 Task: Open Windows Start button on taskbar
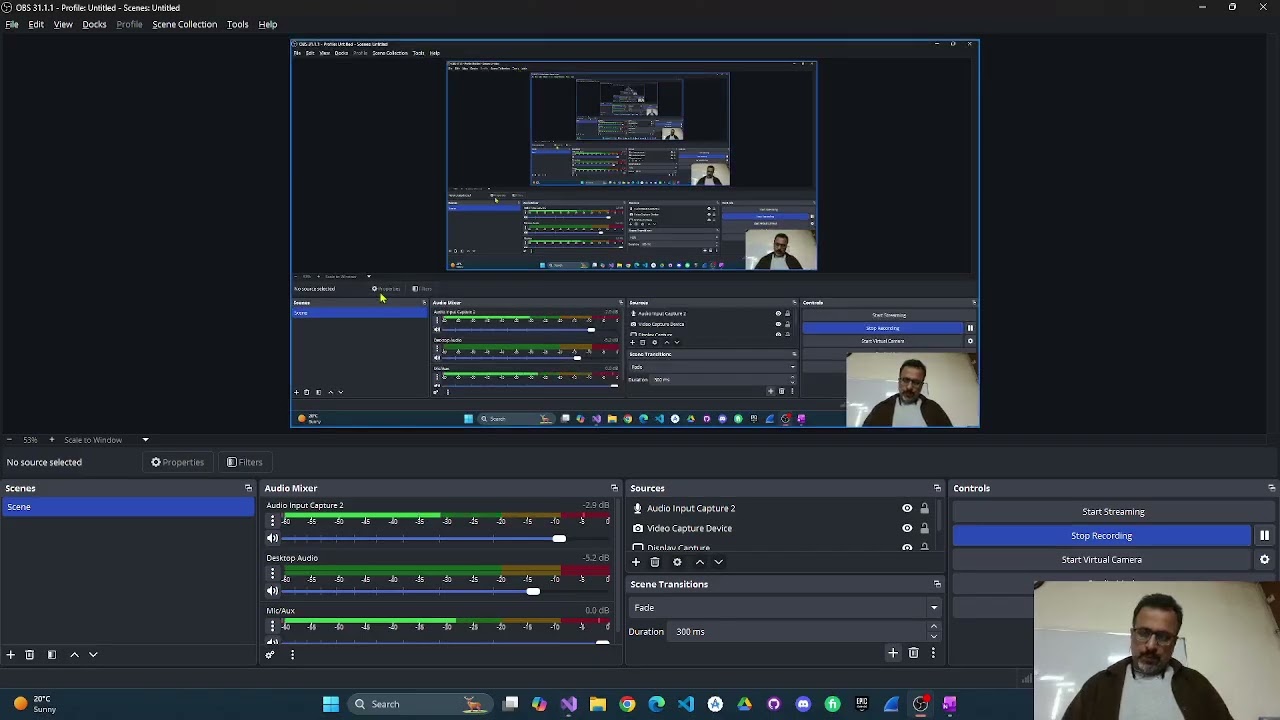point(330,704)
